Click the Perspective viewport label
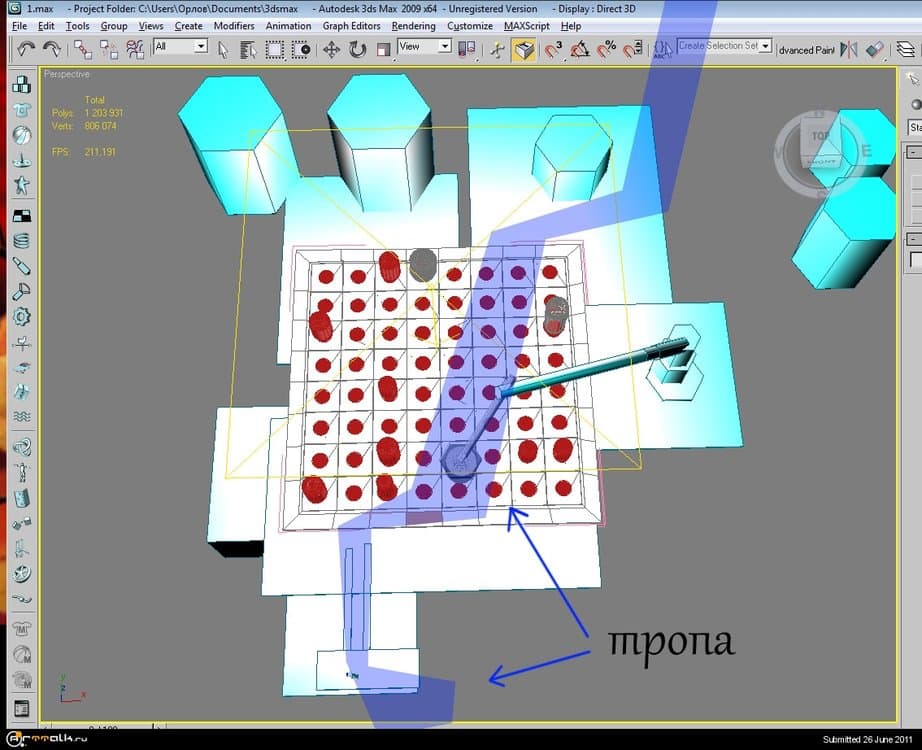The width and height of the screenshot is (922, 750). click(67, 74)
